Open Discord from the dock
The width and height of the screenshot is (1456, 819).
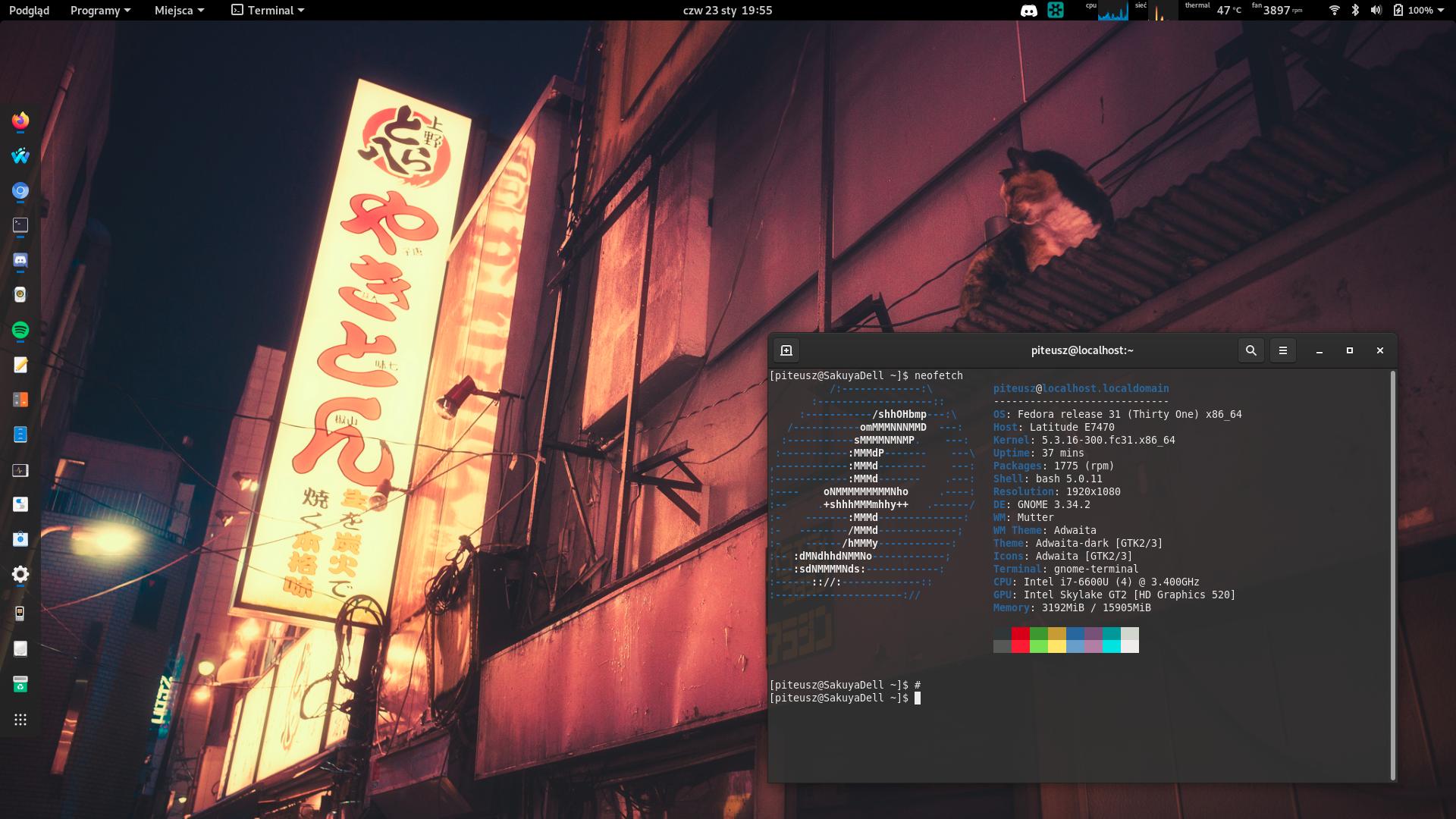click(x=20, y=260)
